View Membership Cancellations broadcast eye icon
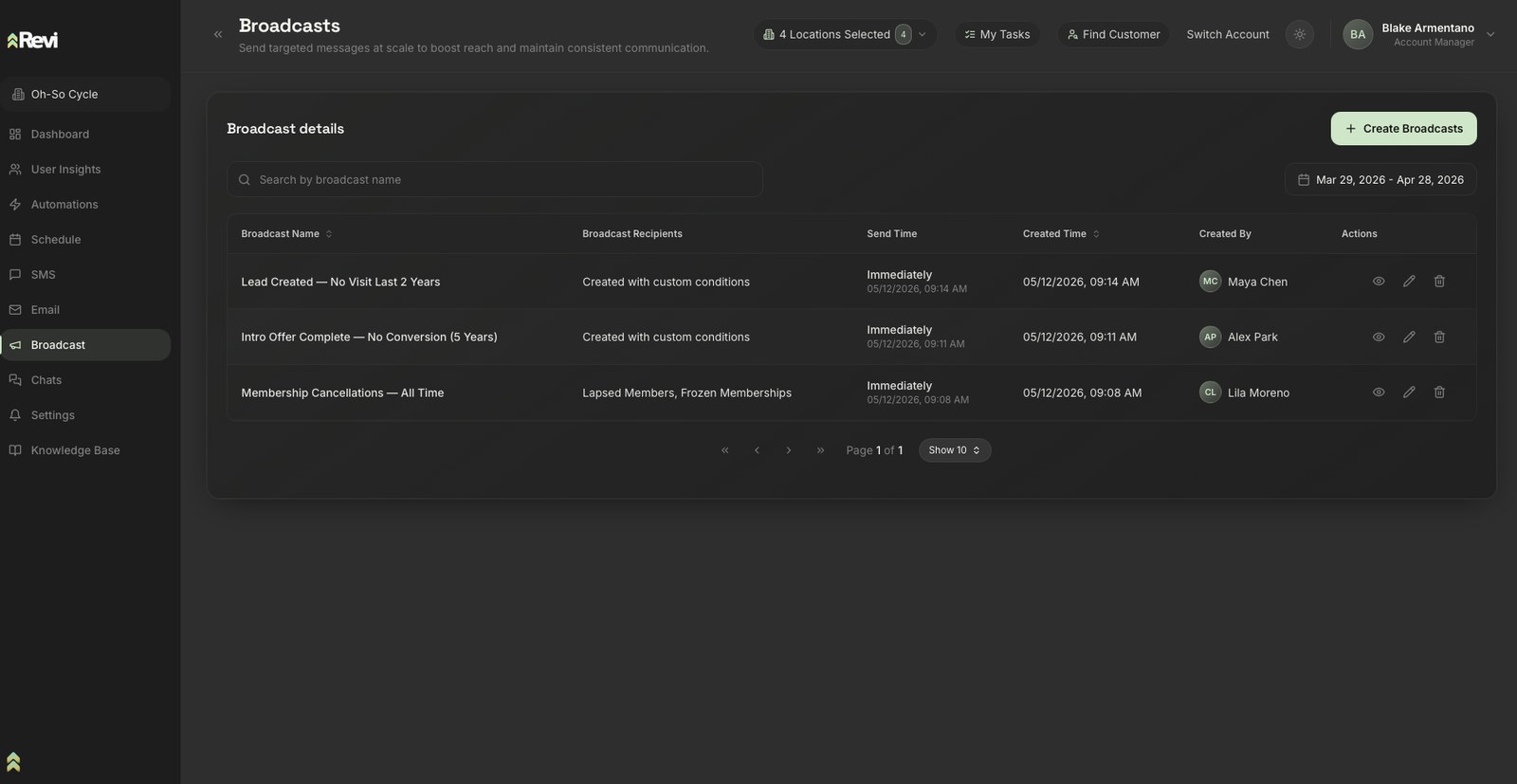This screenshot has height=784, width=1517. click(1379, 392)
